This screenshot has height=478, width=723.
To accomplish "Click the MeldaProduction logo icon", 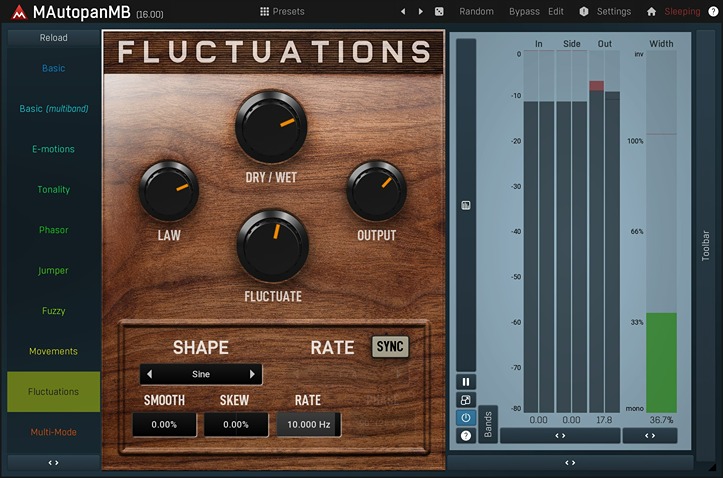I will tap(19, 12).
